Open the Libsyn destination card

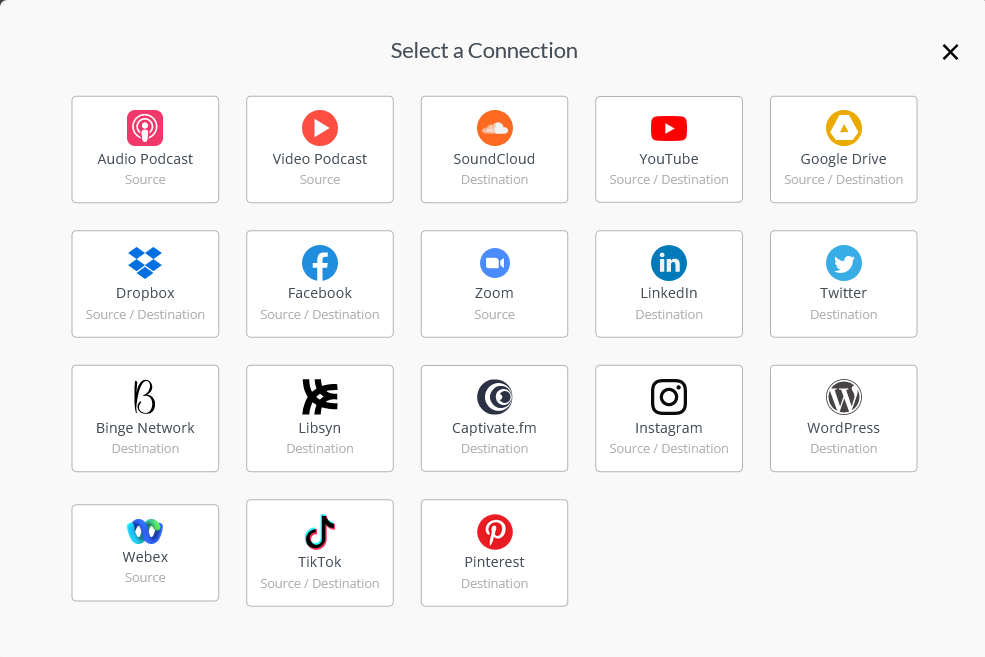pyautogui.click(x=320, y=418)
